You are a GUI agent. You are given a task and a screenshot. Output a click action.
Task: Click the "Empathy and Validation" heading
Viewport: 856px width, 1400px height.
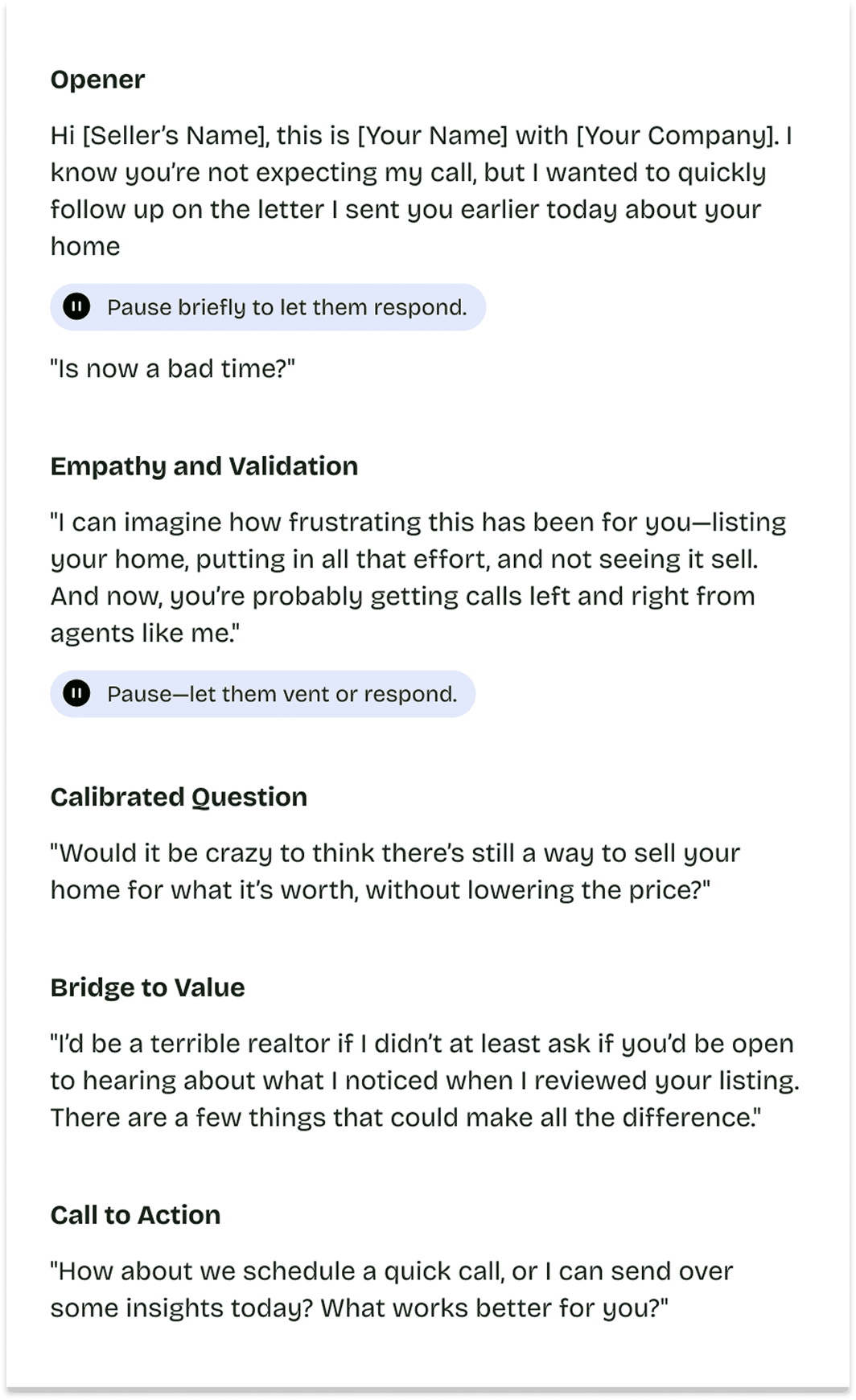pyautogui.click(x=204, y=466)
